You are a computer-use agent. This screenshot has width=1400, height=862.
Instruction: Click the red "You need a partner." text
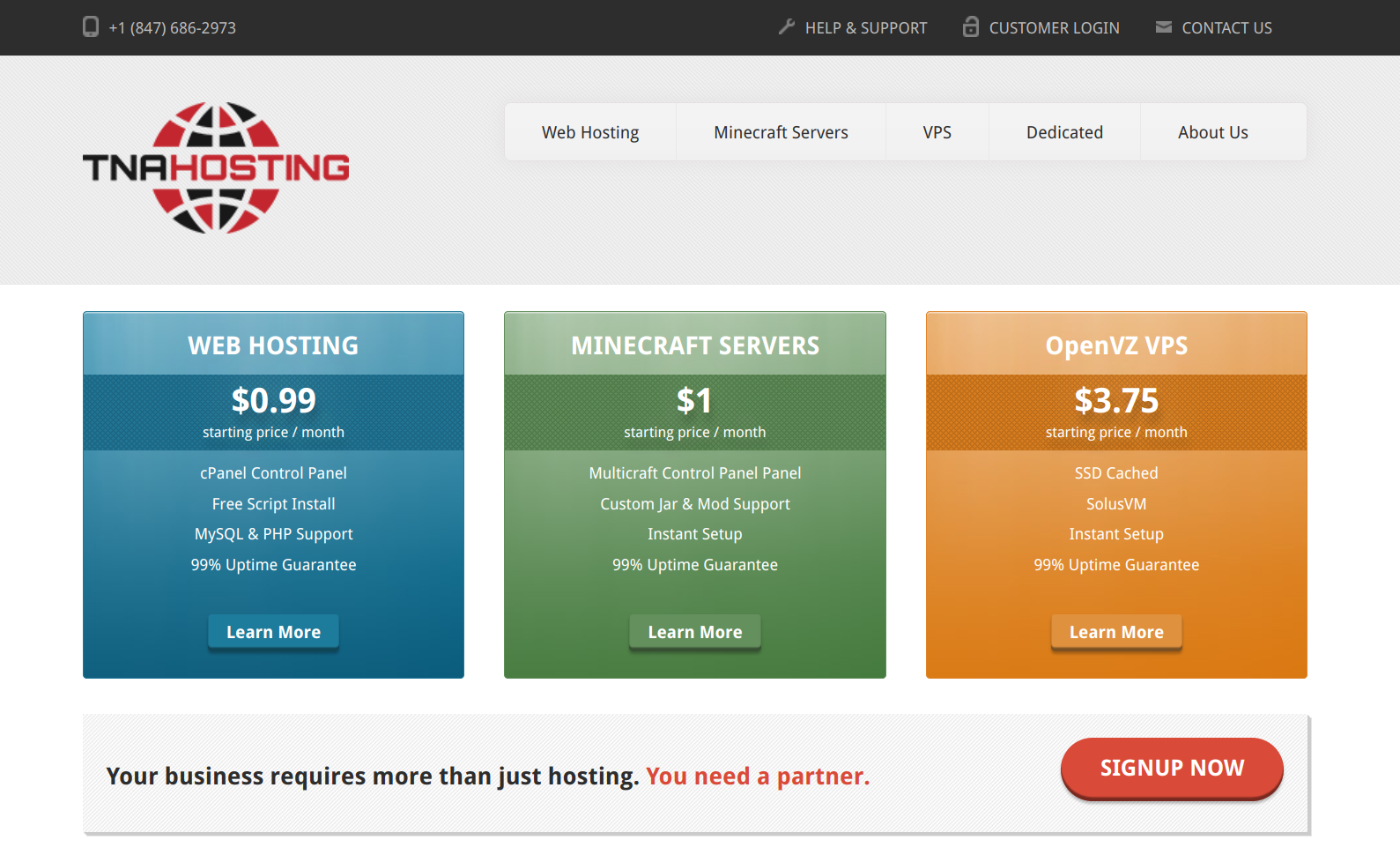[758, 777]
